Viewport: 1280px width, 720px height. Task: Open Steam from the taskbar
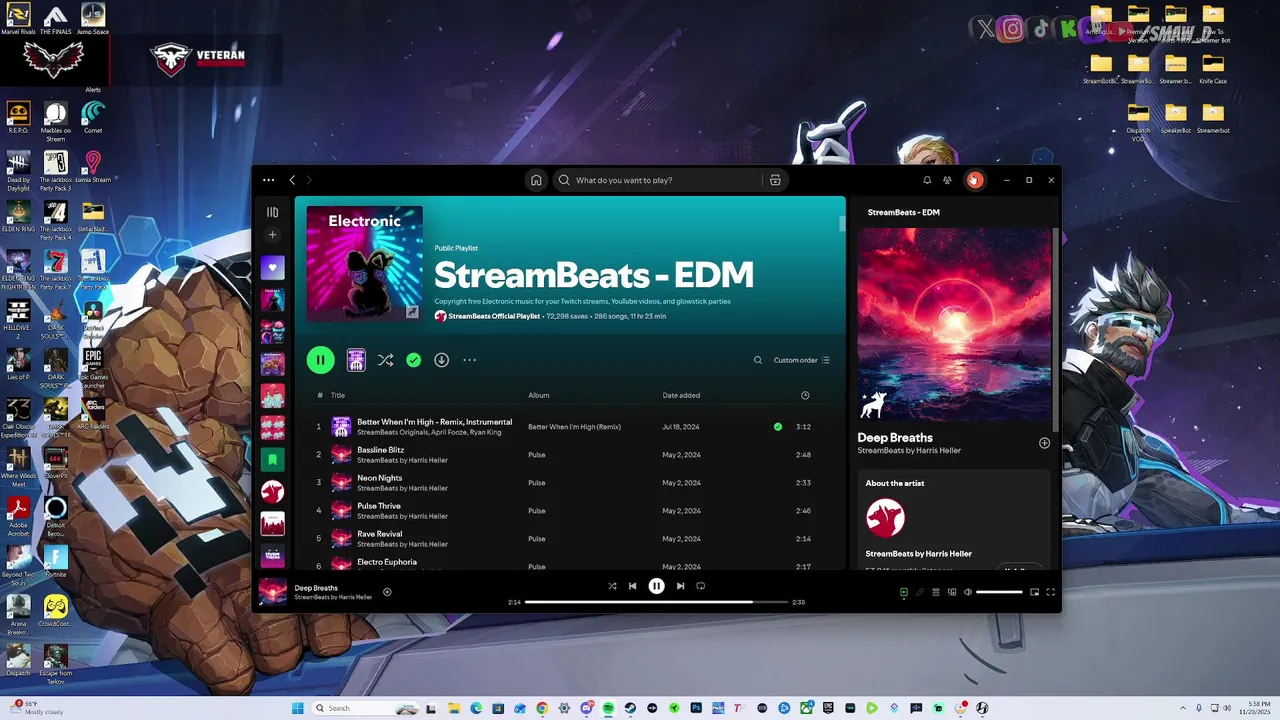(630, 708)
